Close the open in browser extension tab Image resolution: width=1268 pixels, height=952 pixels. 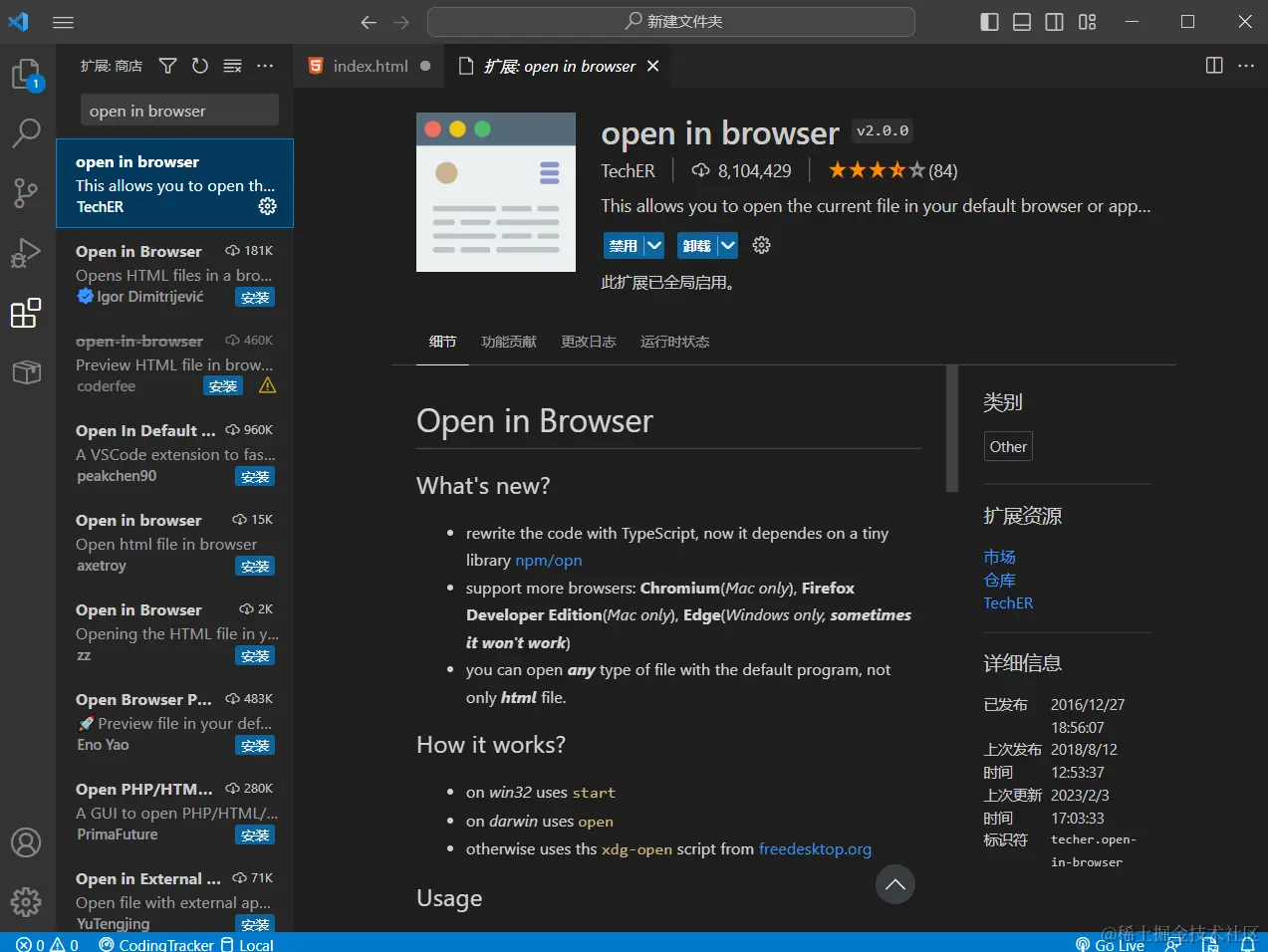pyautogui.click(x=653, y=66)
